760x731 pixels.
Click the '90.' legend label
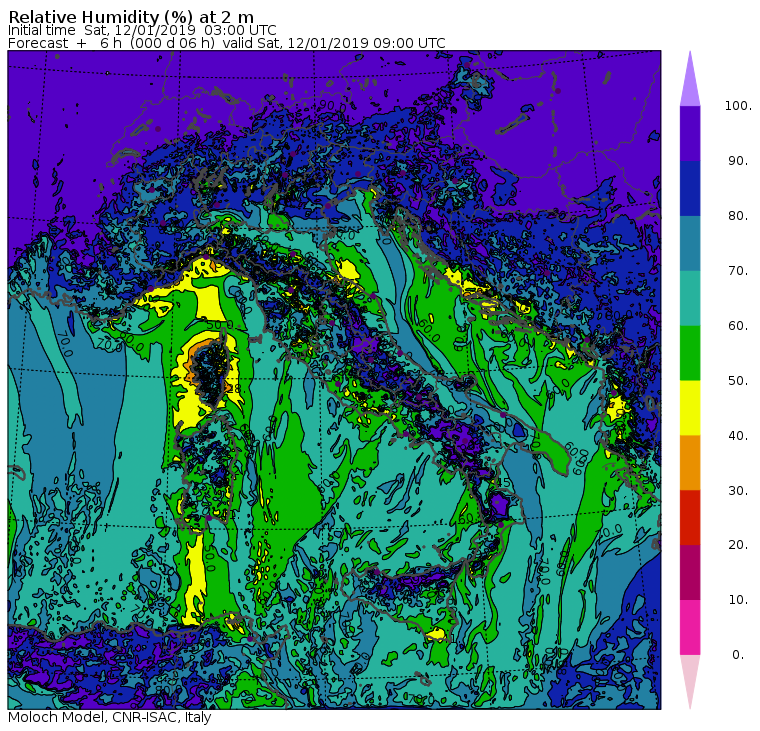738,161
